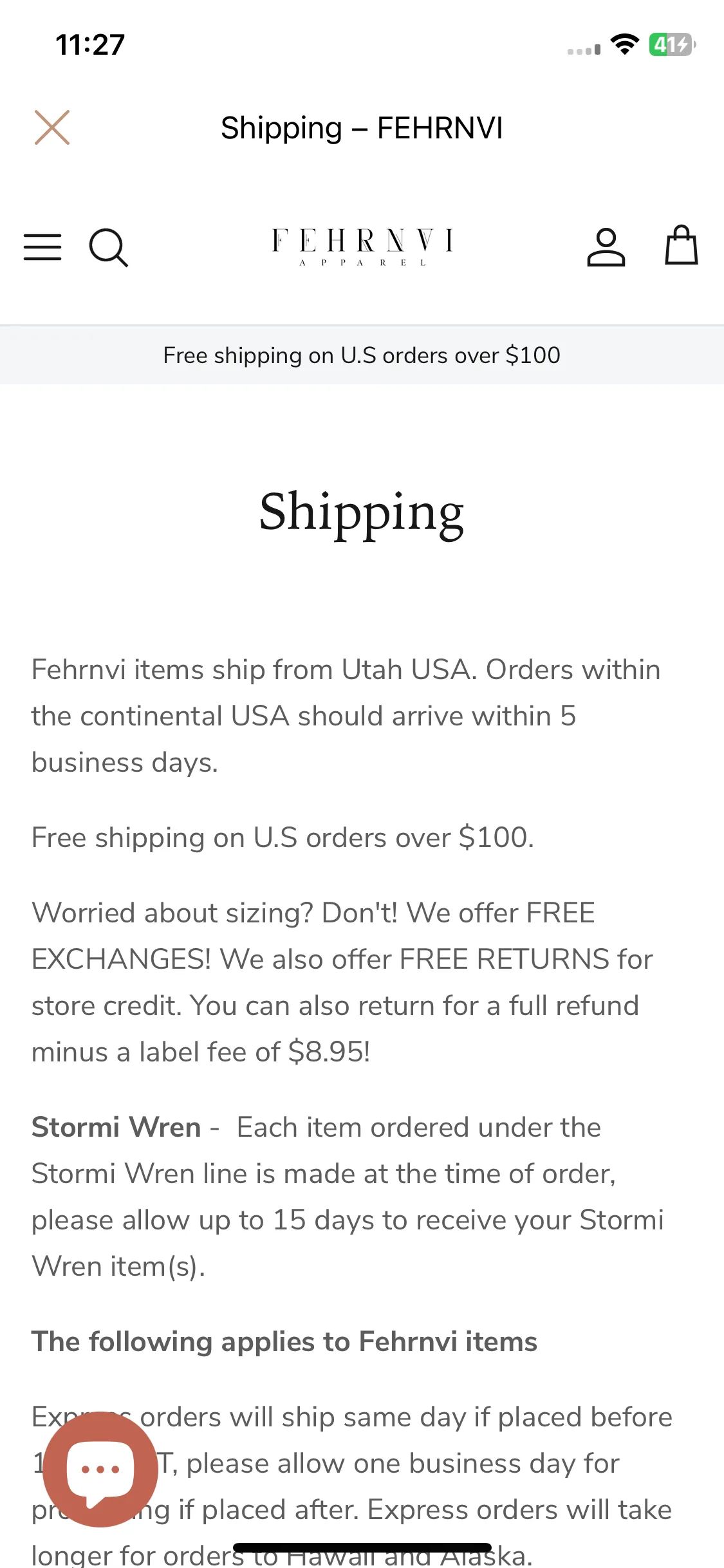Tap the gray free shipping announcement banner
This screenshot has height=1568, width=724.
pos(362,355)
